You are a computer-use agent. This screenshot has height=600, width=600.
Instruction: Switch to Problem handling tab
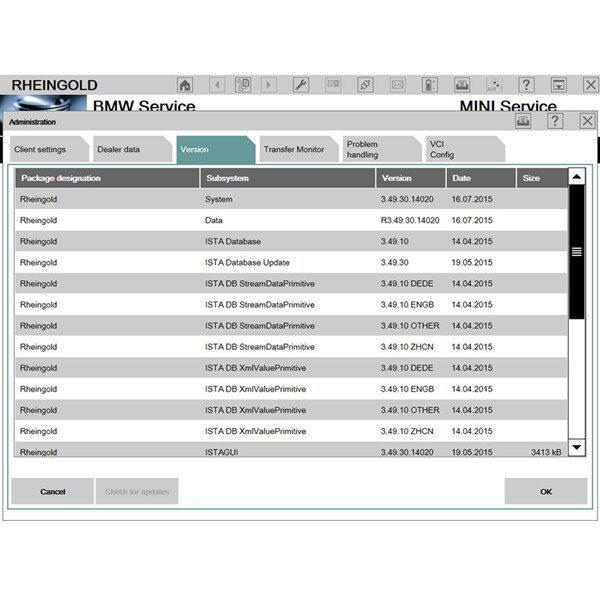[382, 150]
